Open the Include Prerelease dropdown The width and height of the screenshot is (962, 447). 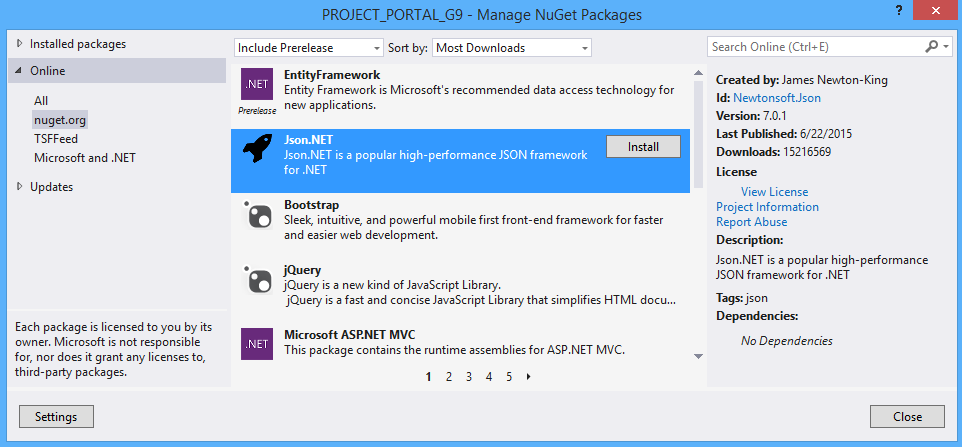[308, 48]
